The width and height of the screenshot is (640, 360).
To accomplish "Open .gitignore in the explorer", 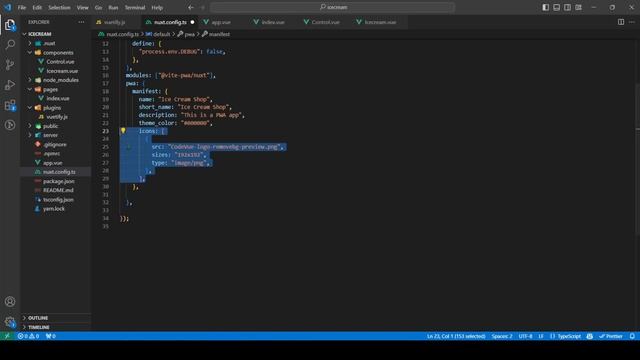I will point(56,144).
